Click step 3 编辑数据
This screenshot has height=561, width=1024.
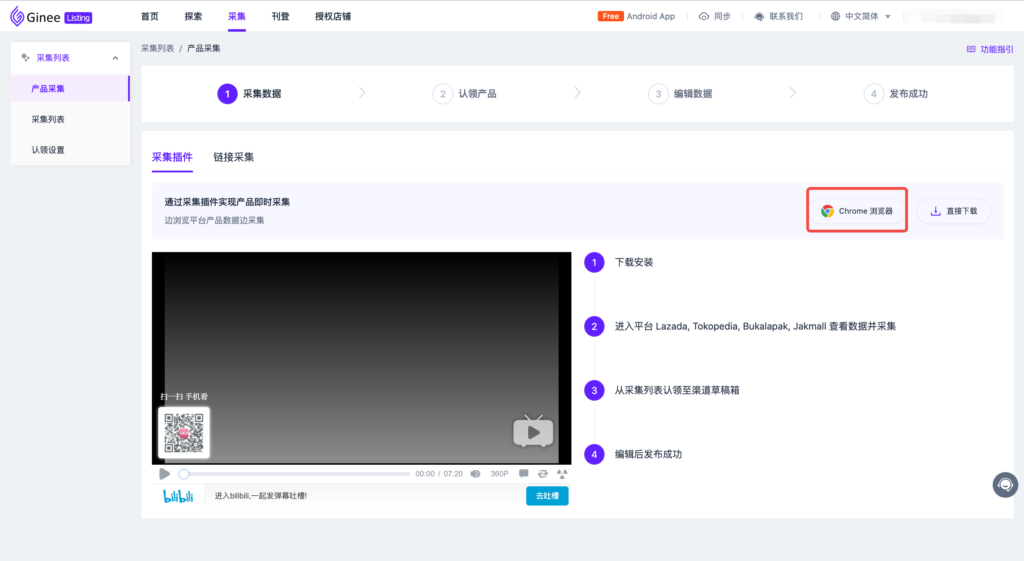(680, 94)
